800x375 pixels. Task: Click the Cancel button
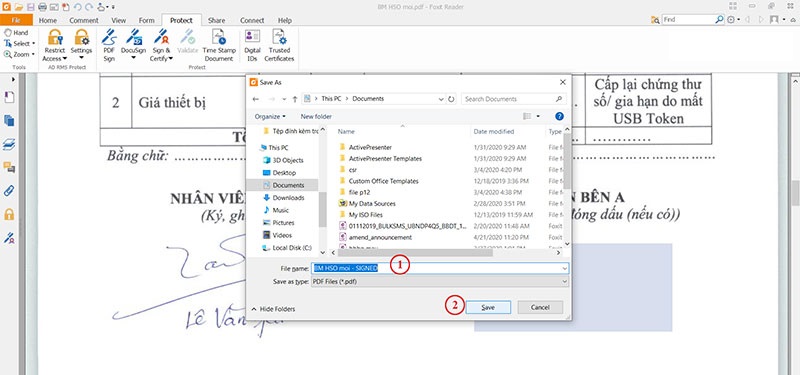tap(540, 307)
